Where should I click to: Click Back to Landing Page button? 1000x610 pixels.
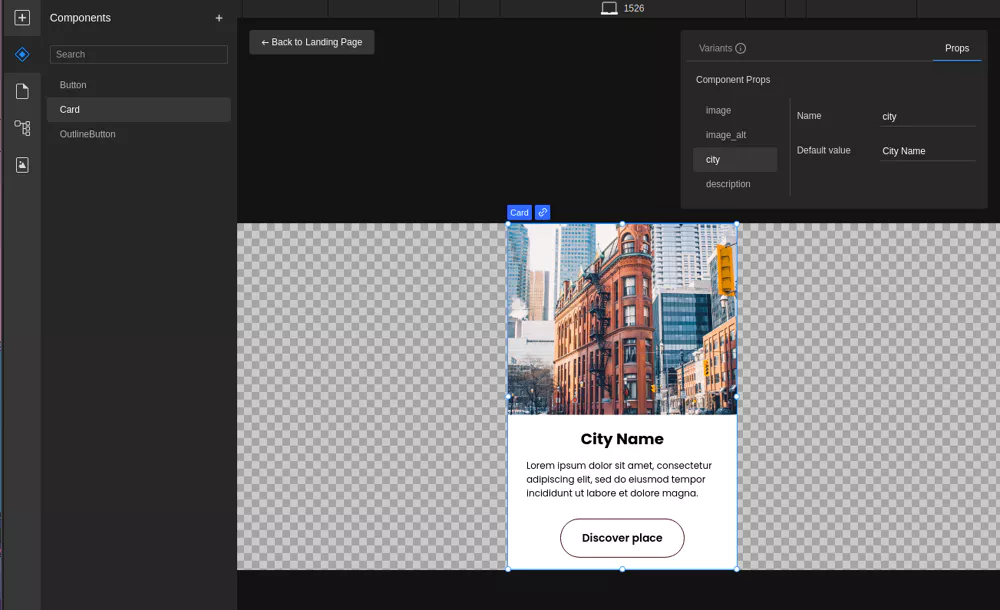(x=312, y=42)
